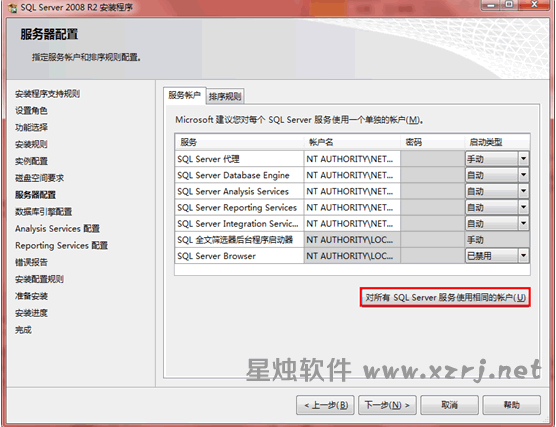Switch to the 排序规则 tab
The image size is (556, 427).
pyautogui.click(x=225, y=96)
